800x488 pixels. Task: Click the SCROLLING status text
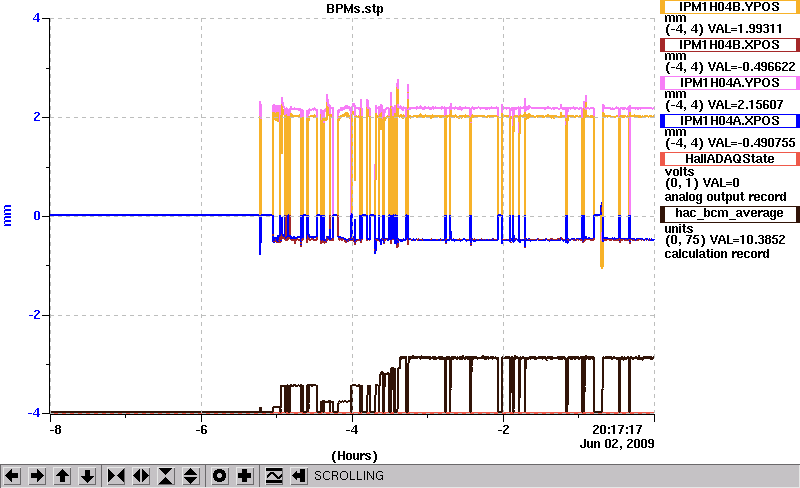pos(348,476)
